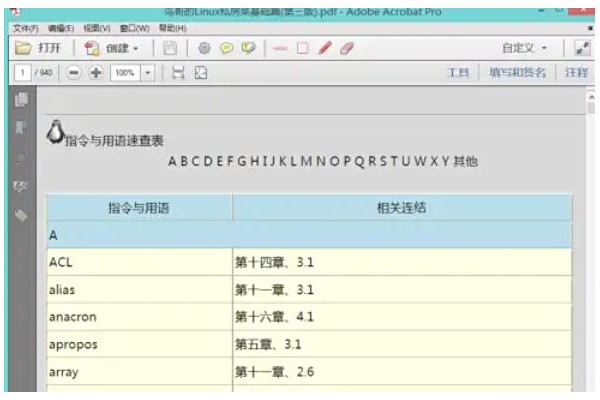Click the array table cell
The image size is (600, 400).
coord(140,372)
